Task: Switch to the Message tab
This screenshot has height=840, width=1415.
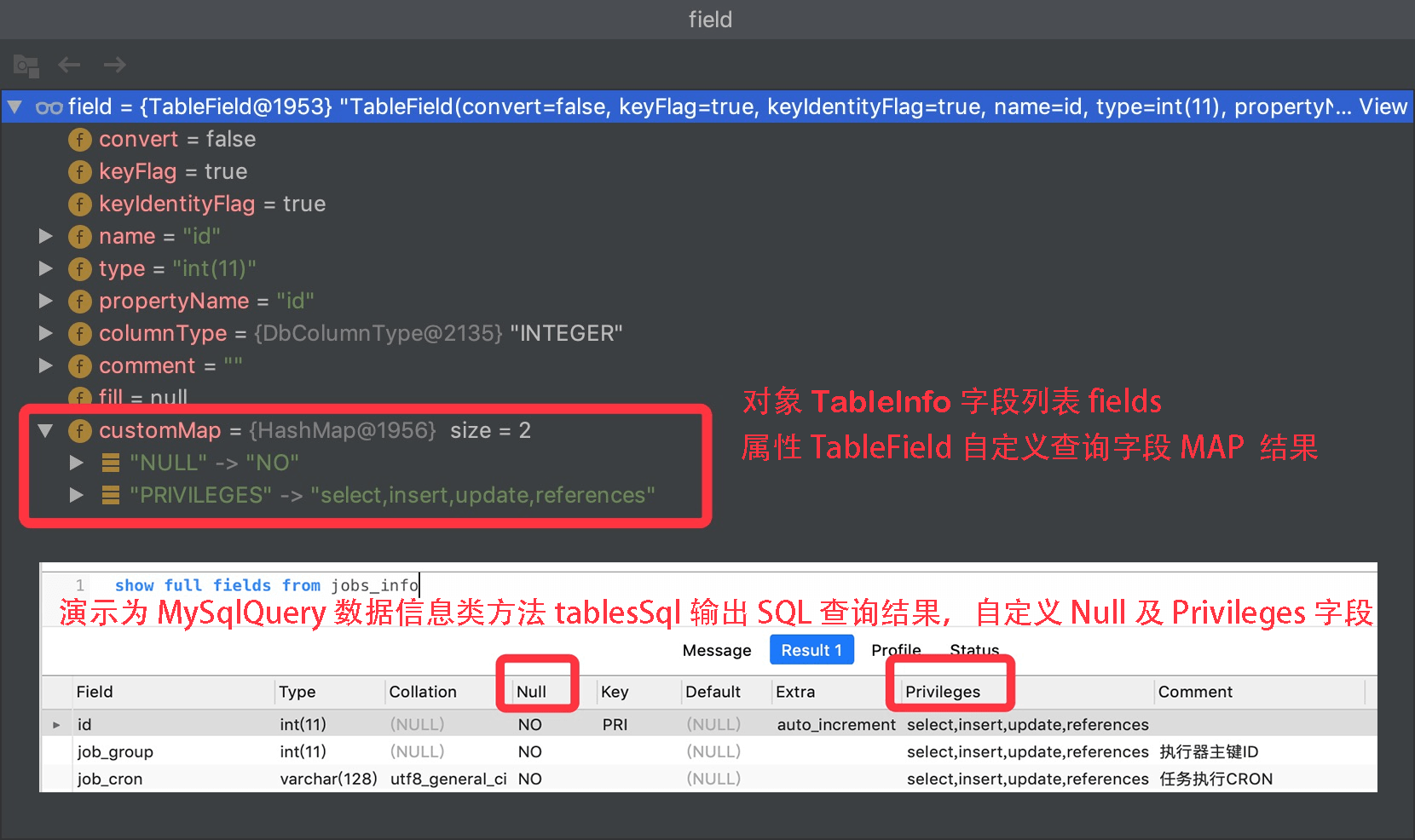Action: tap(716, 650)
